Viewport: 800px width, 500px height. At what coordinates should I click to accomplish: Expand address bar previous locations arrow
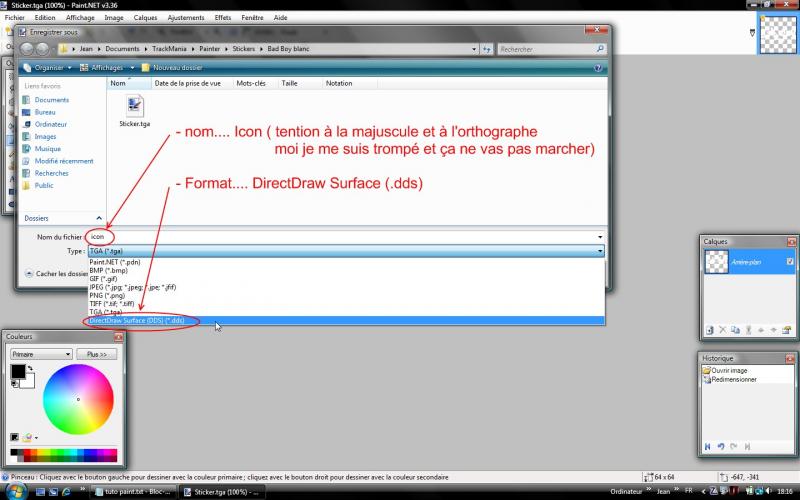click(474, 49)
